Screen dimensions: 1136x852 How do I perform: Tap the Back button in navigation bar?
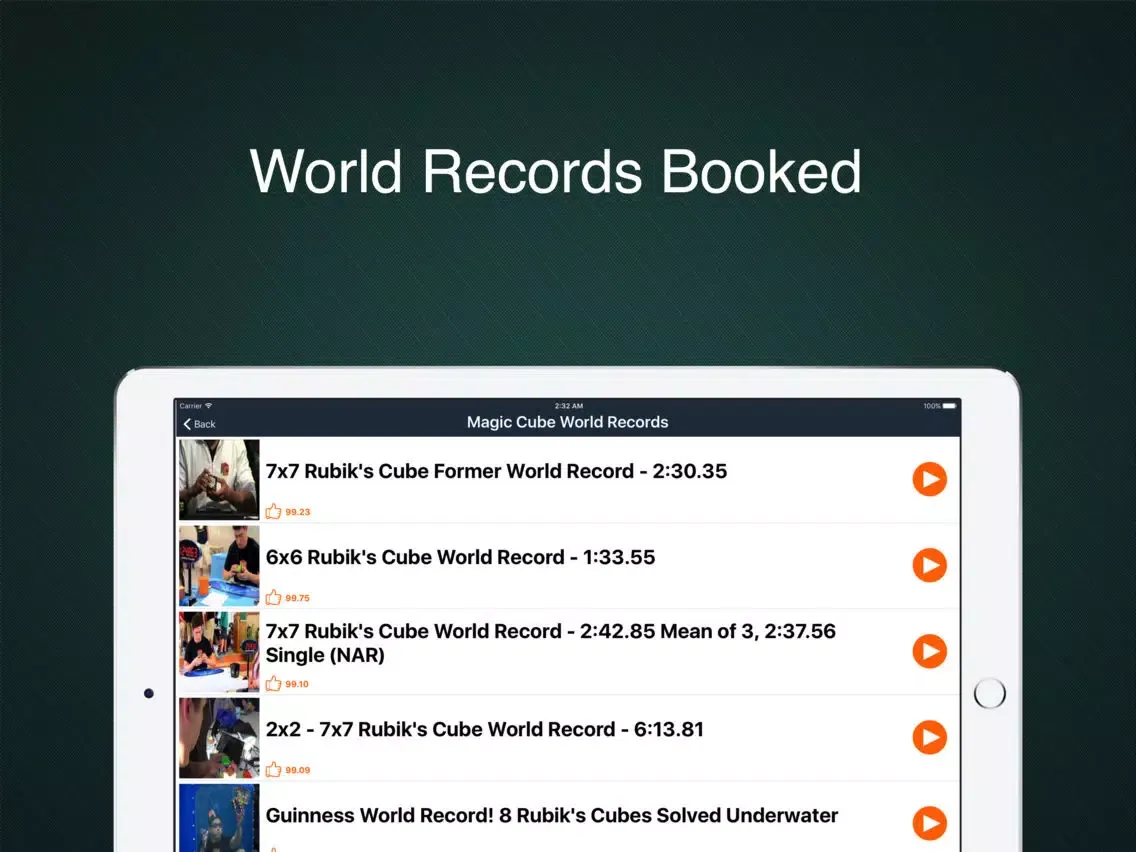point(200,424)
